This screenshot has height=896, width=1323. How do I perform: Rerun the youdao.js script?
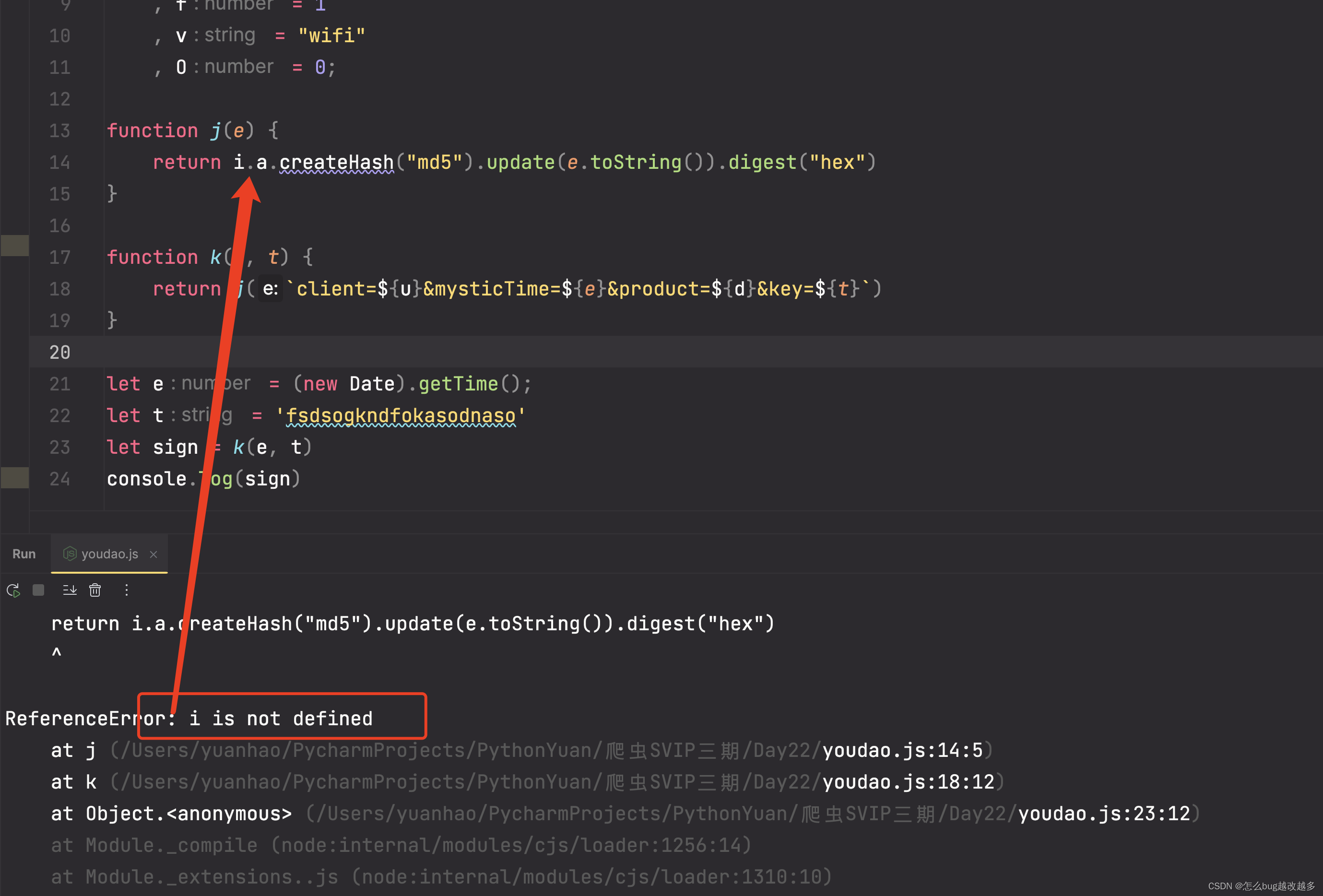13,590
